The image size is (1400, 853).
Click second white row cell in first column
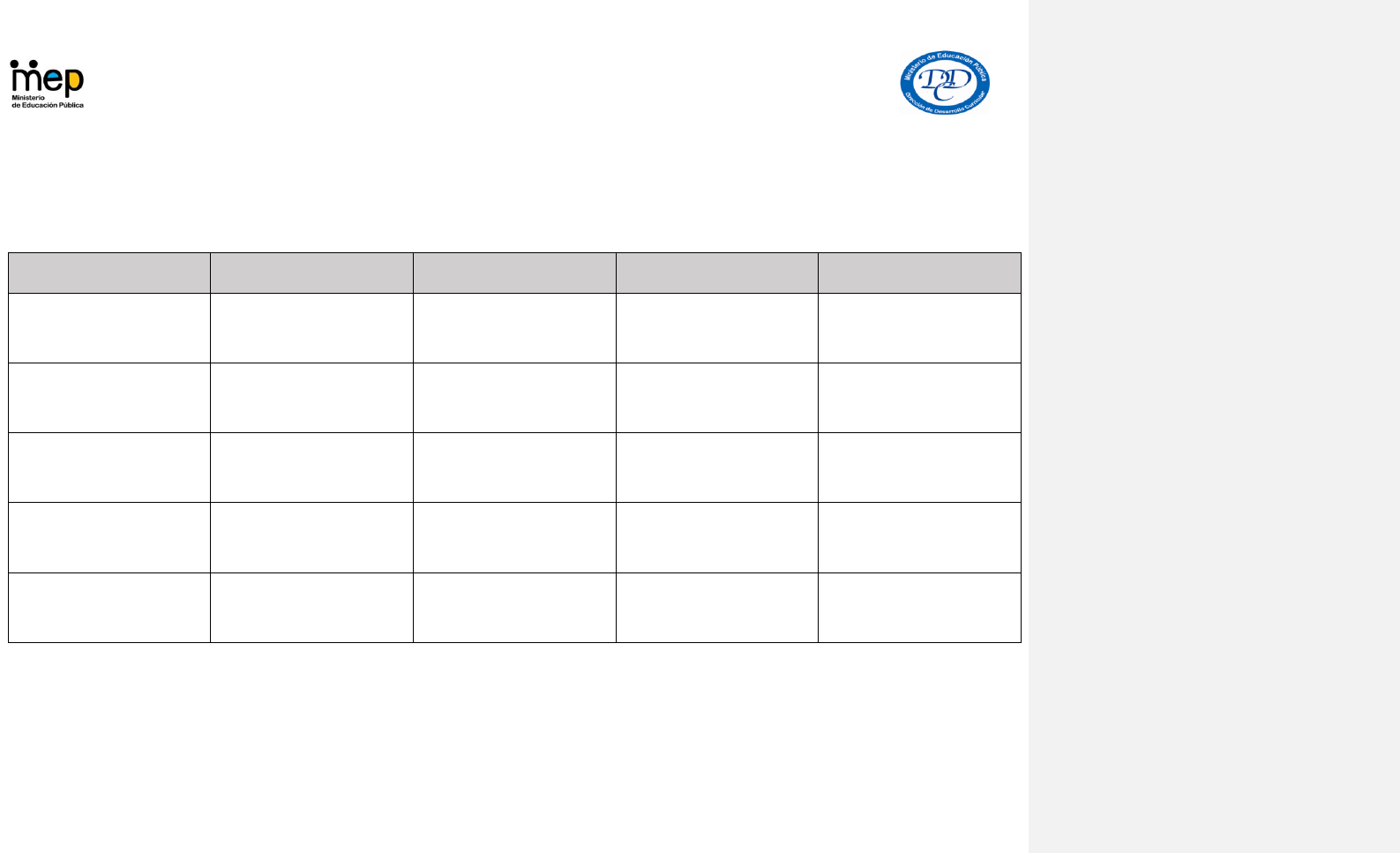(x=109, y=398)
